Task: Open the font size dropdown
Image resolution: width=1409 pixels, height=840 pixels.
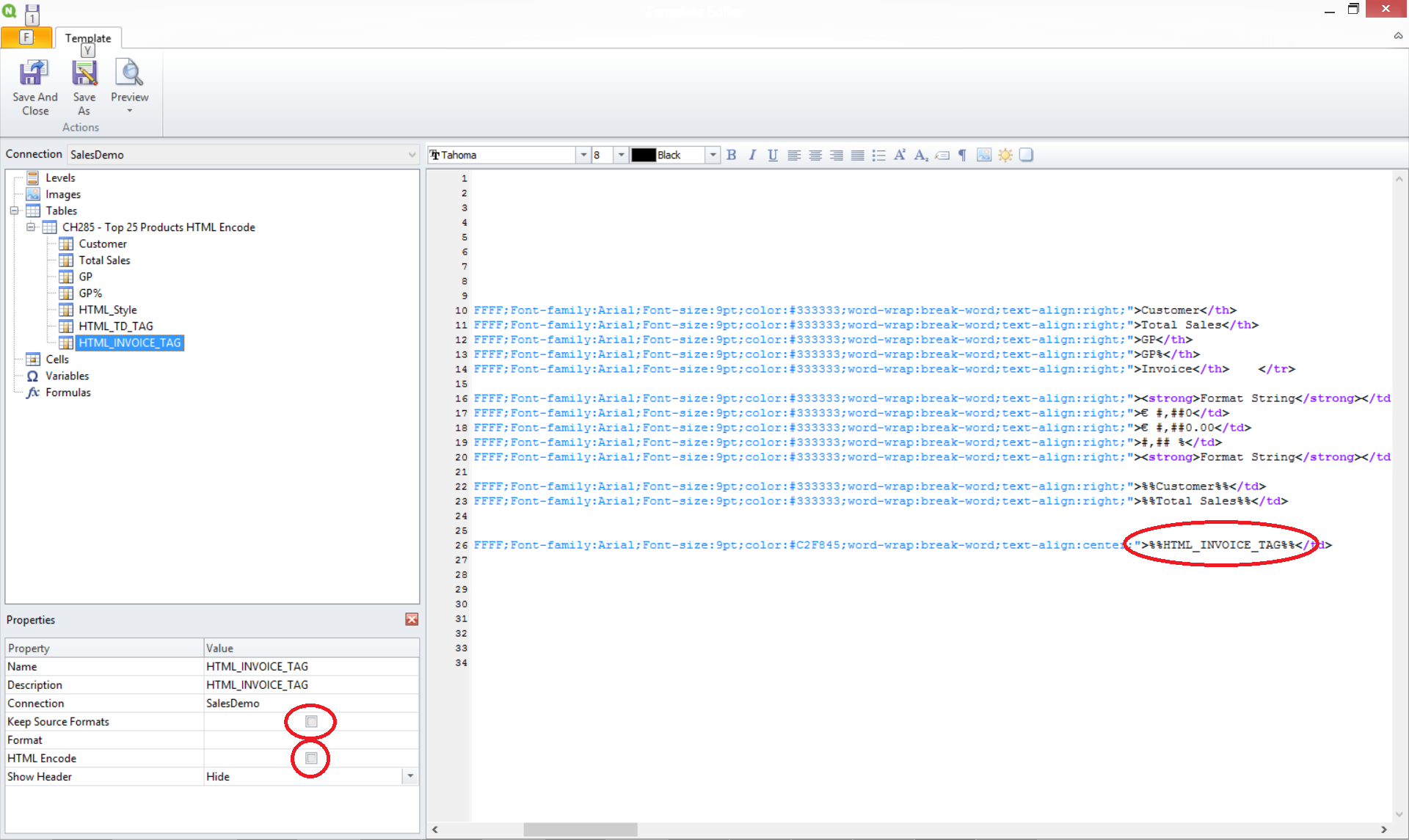Action: coord(621,155)
